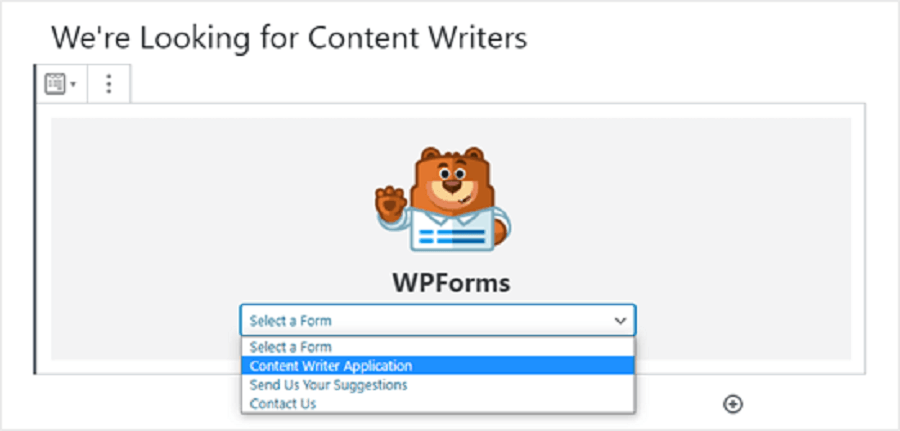900x431 pixels.
Task: Click the chevron on Select a Form box
Action: tap(620, 321)
